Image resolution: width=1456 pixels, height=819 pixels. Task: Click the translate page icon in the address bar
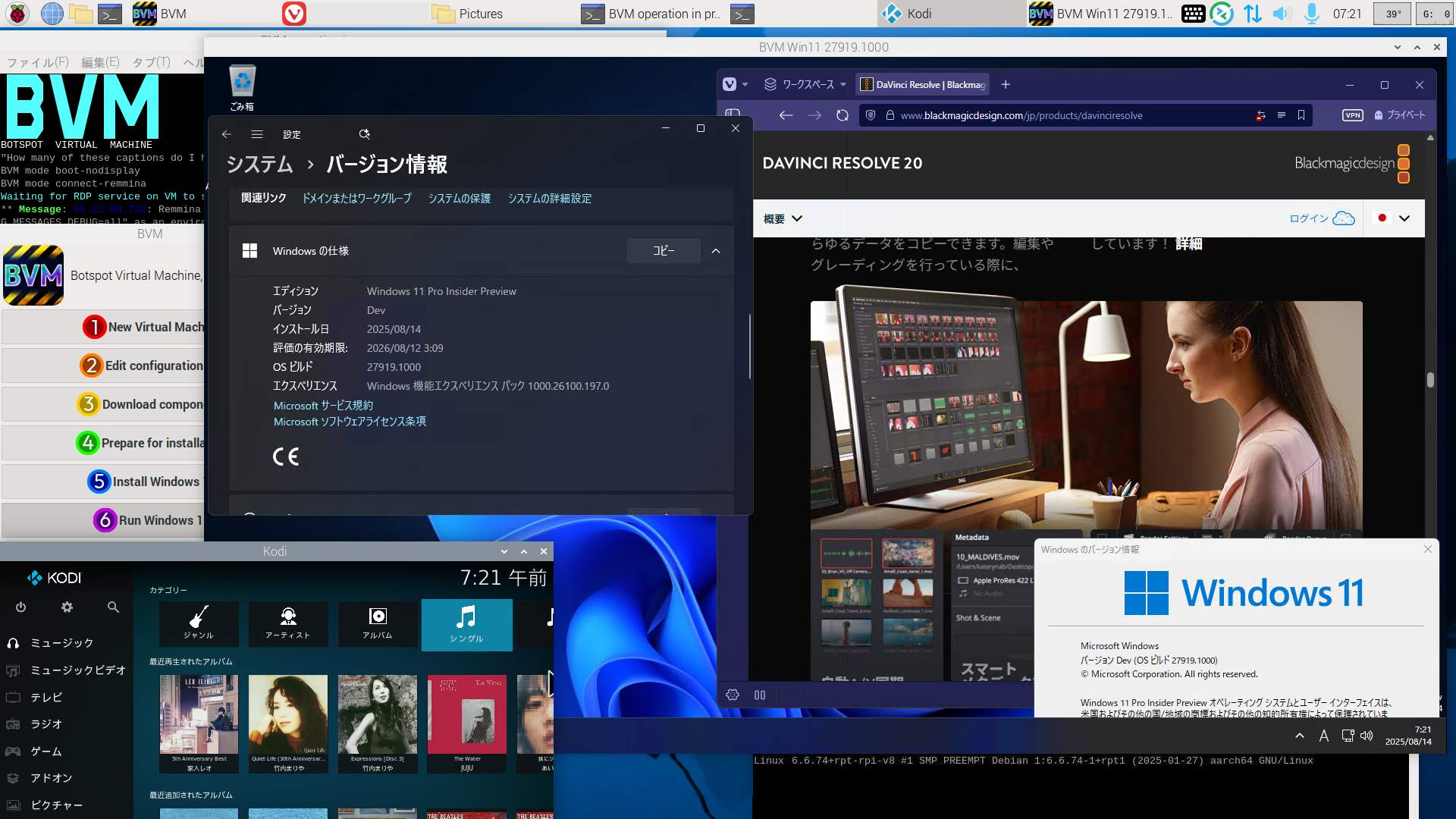click(x=1260, y=115)
